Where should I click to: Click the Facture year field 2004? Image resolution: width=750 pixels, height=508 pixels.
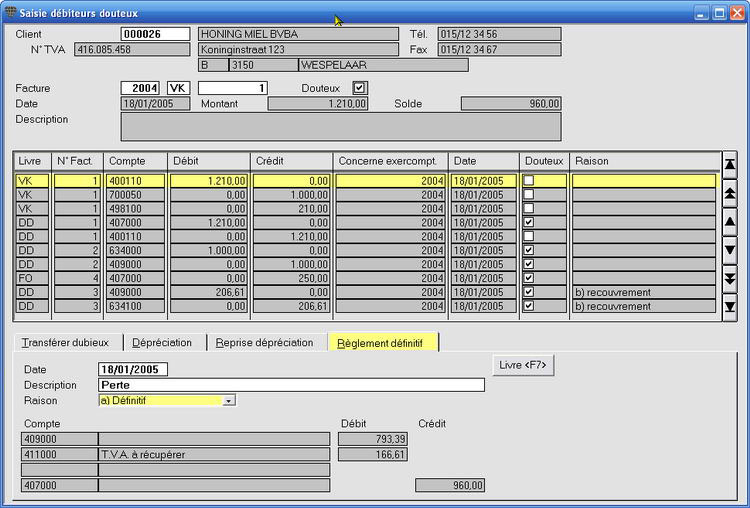[140, 88]
